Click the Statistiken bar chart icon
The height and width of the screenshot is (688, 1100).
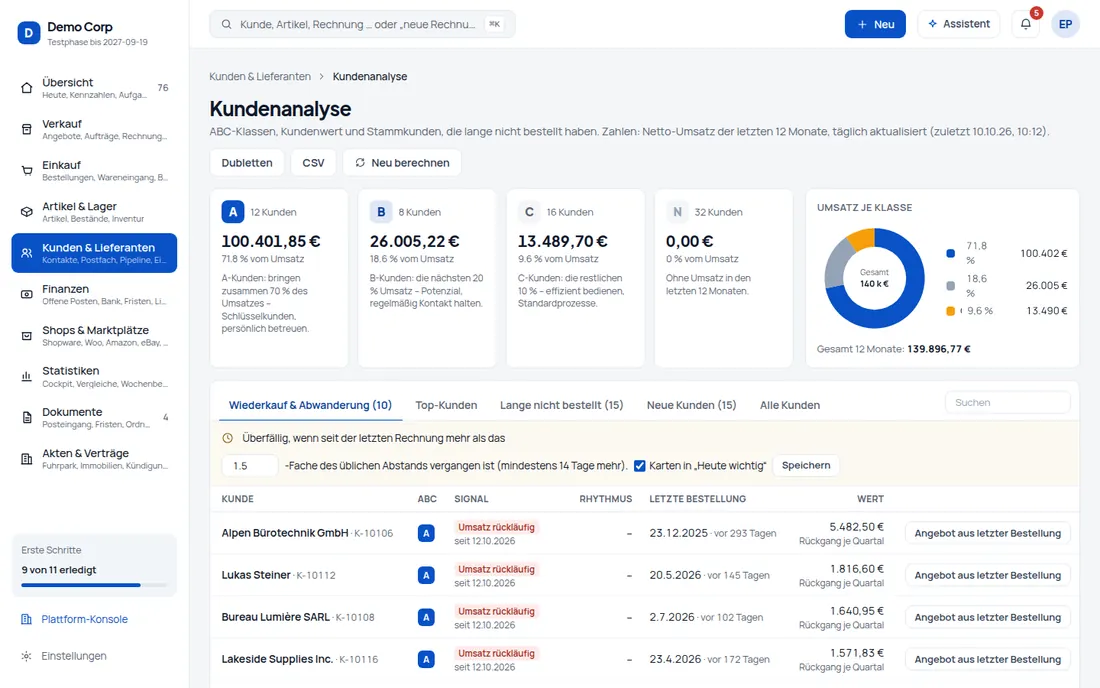(27, 377)
